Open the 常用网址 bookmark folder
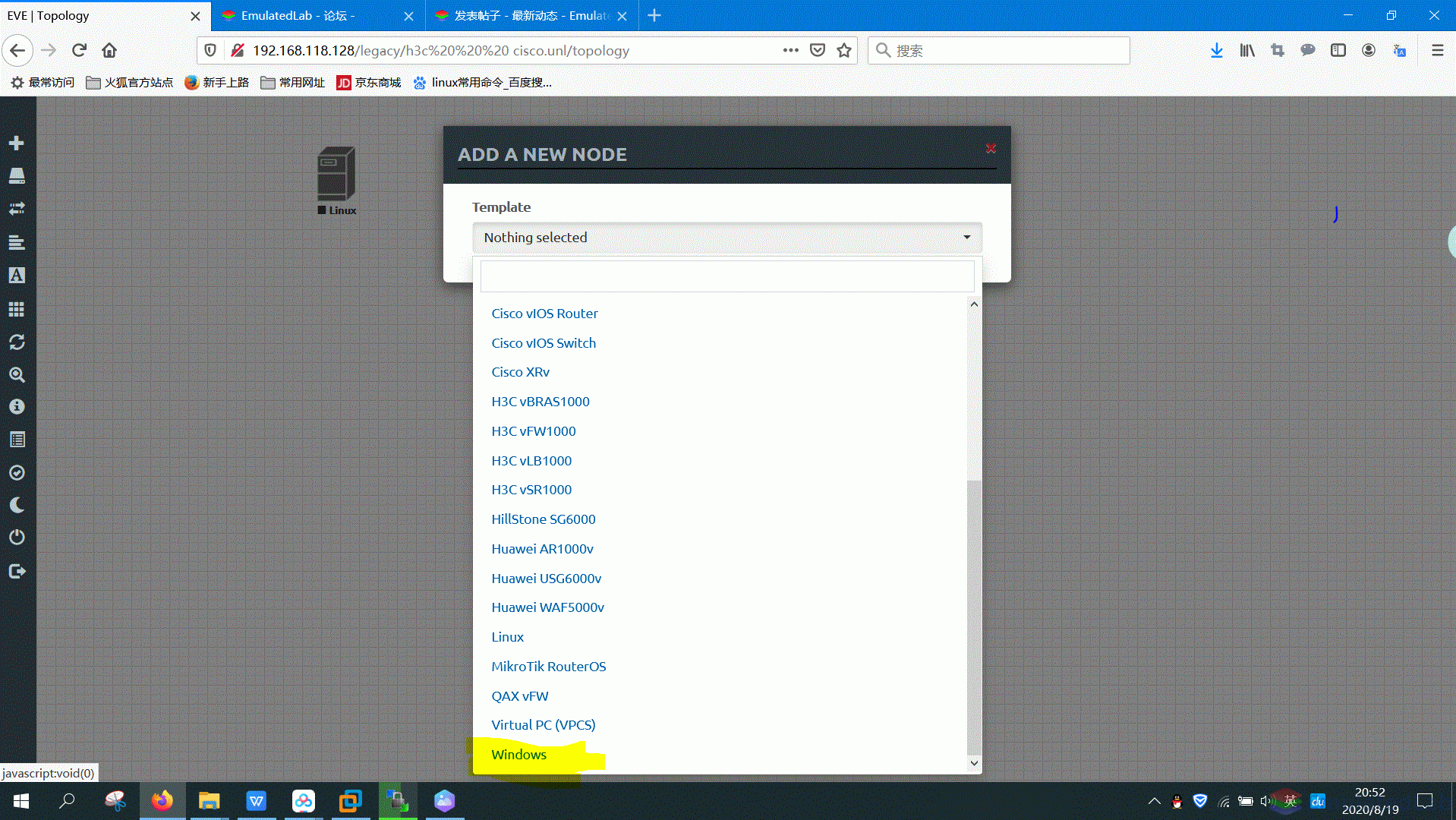This screenshot has width=1456, height=820. point(292,82)
